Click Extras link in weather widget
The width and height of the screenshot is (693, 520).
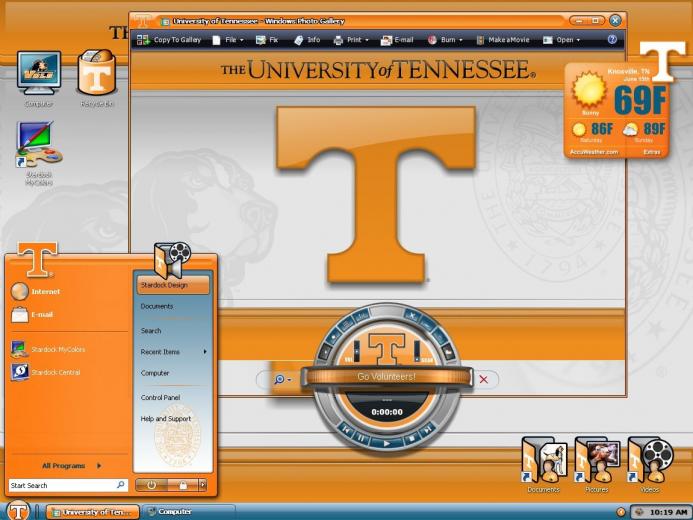(x=651, y=152)
